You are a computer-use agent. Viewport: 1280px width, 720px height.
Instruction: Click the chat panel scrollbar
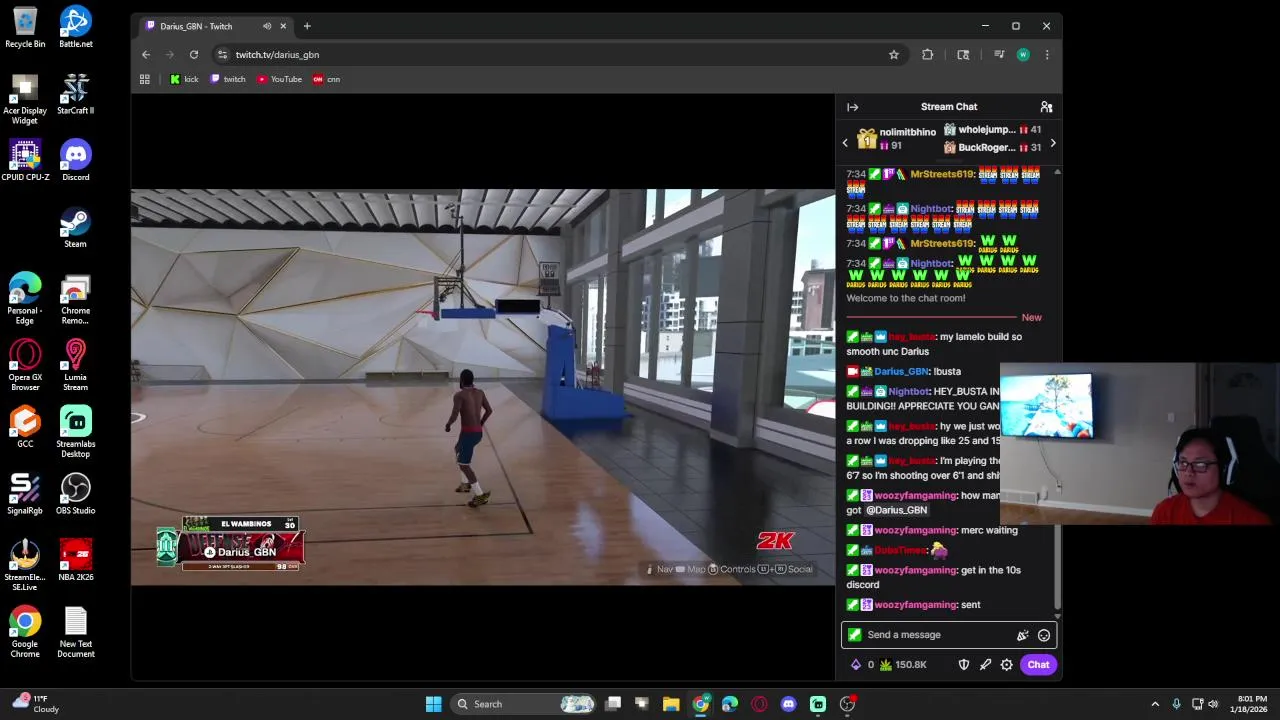pyautogui.click(x=1057, y=565)
